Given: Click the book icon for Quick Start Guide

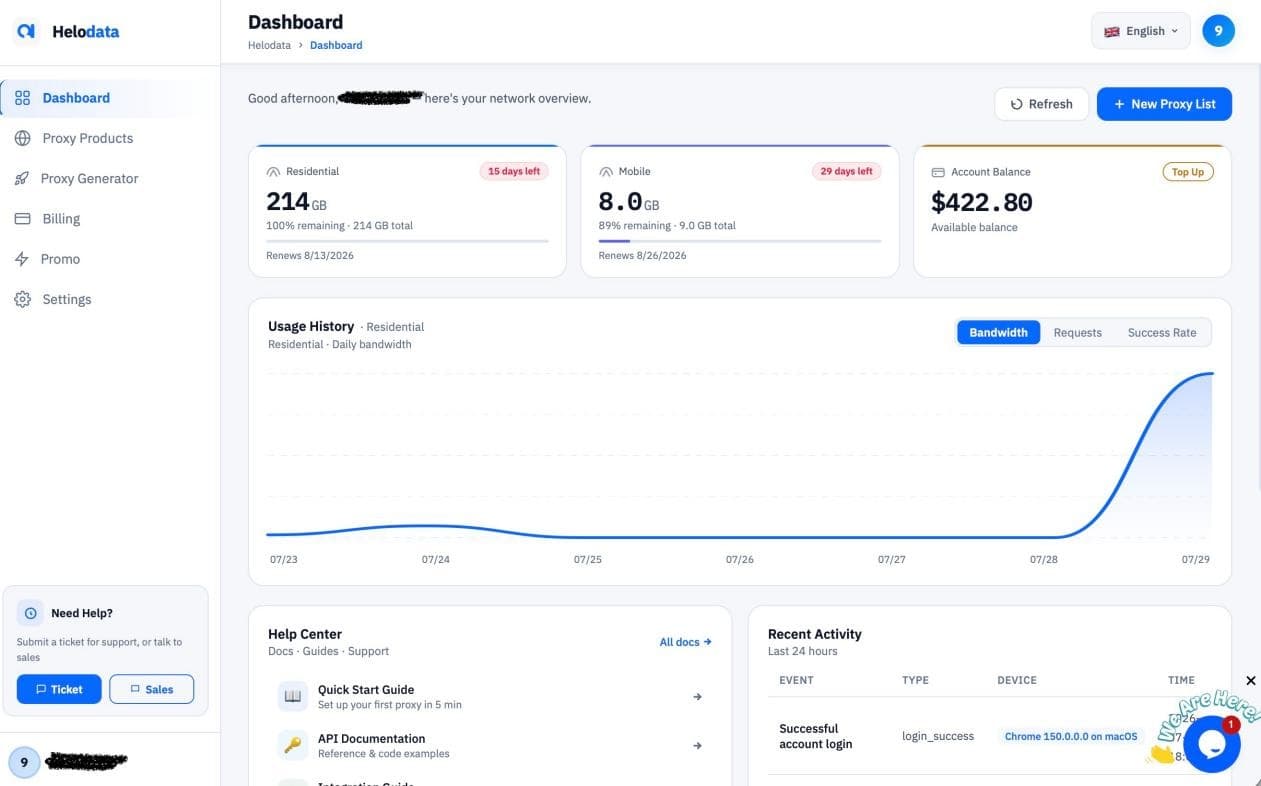Looking at the screenshot, I should (x=293, y=696).
